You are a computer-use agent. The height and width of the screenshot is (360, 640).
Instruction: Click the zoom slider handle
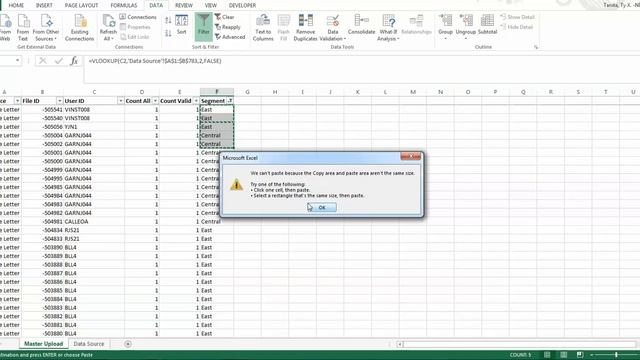616,355
